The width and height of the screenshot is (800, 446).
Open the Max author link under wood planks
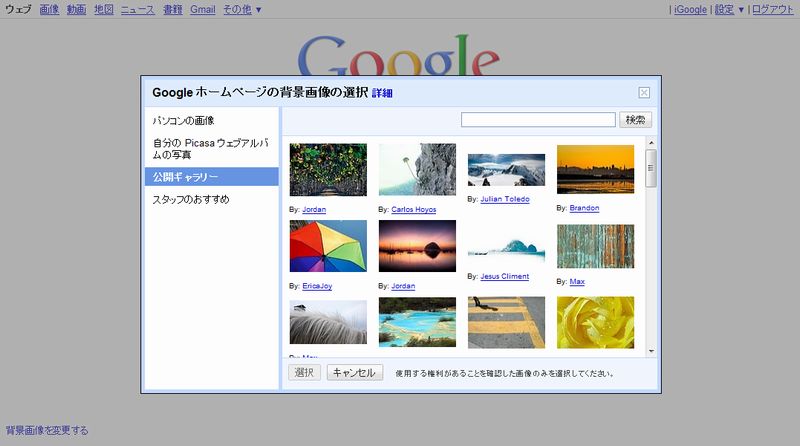tap(577, 281)
